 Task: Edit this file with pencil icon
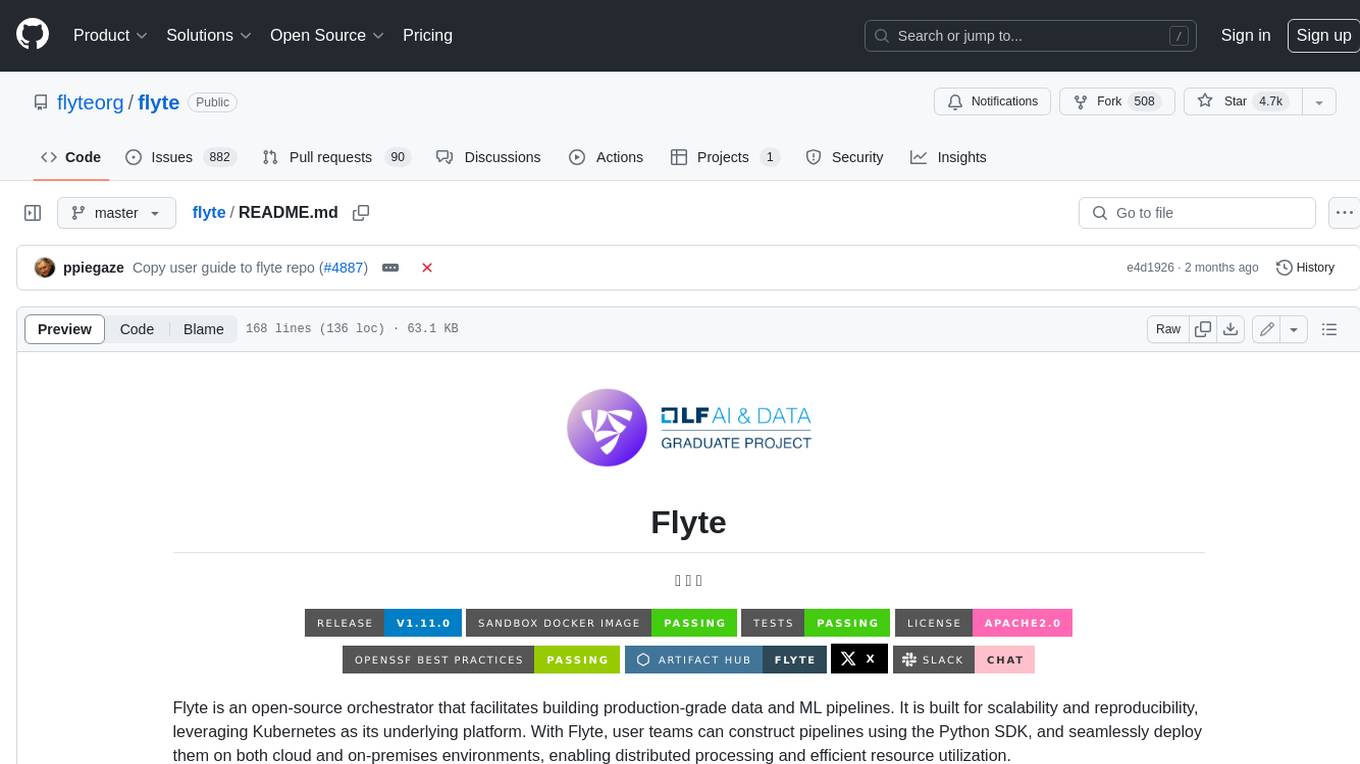click(x=1266, y=329)
